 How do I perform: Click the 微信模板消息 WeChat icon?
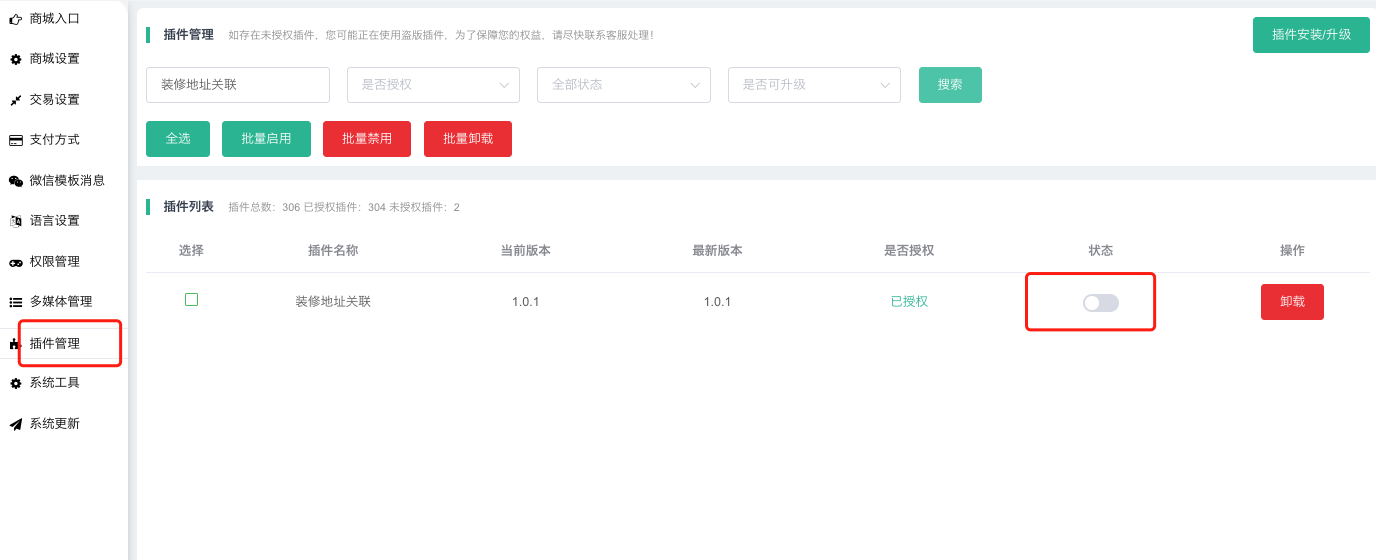[15, 181]
